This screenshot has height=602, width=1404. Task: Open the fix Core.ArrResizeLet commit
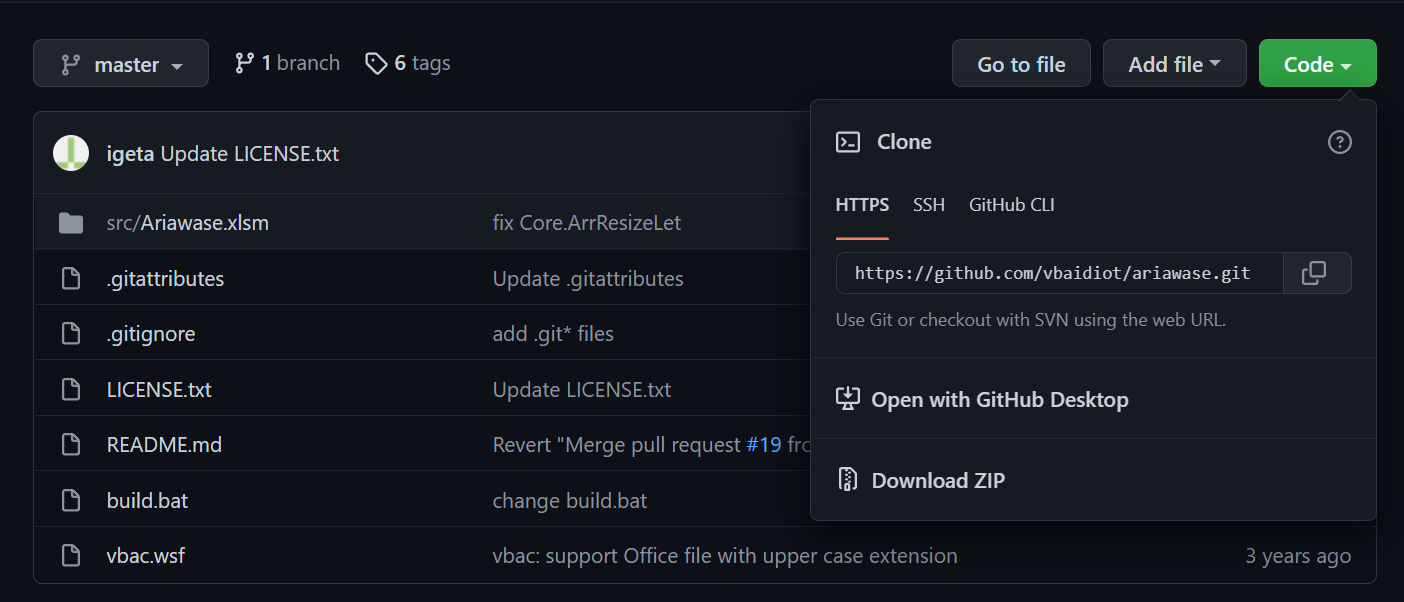pyautogui.click(x=587, y=222)
